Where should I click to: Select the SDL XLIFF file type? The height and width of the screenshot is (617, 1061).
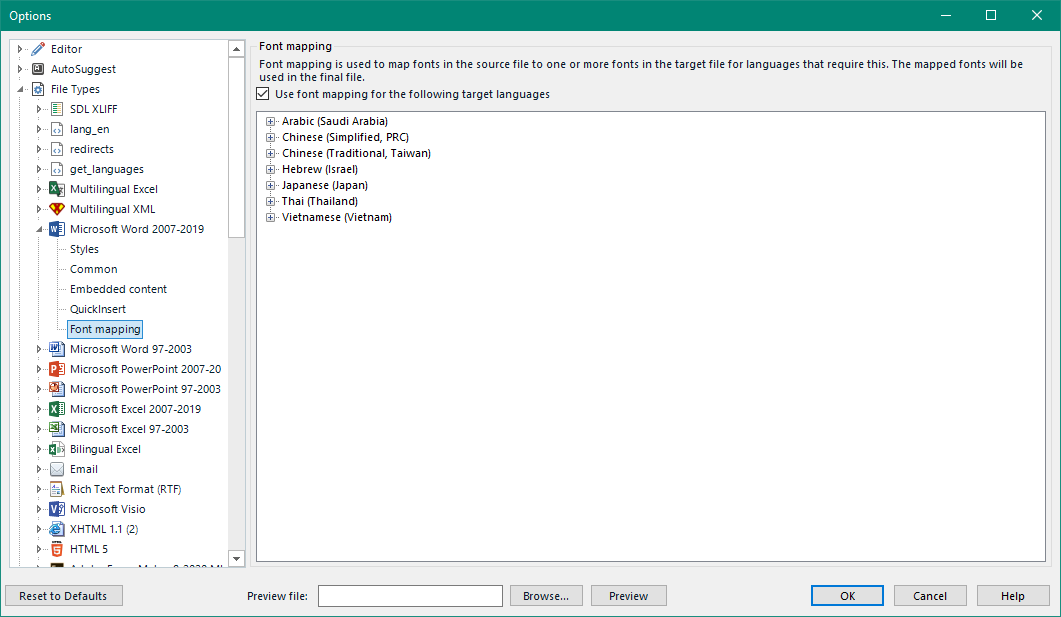tap(93, 109)
